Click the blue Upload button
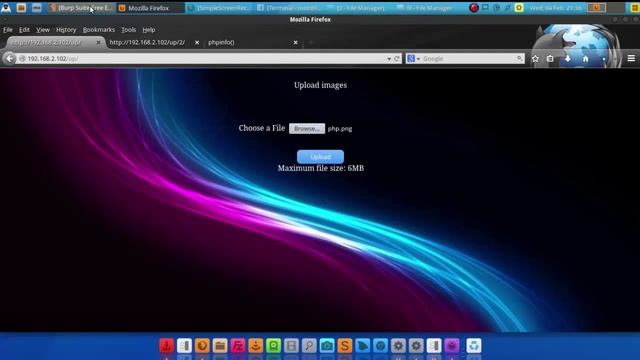Screen dimensions: 640x360 click(320, 157)
